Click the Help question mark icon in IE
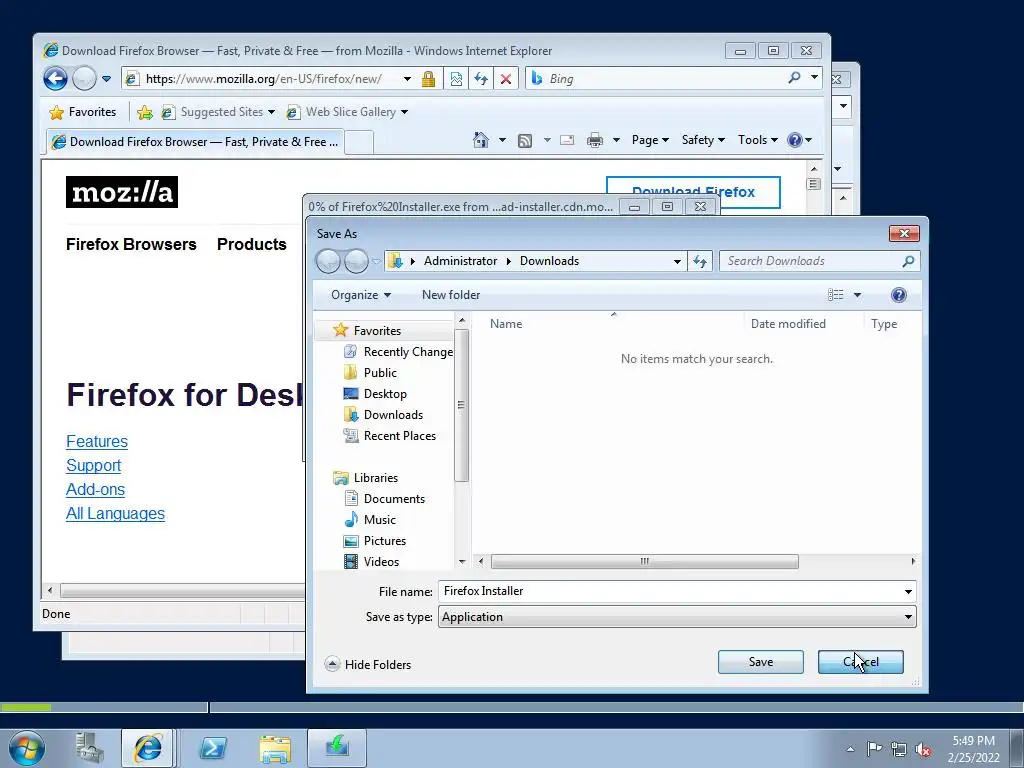Screen dimensions: 1024x768 [795, 140]
